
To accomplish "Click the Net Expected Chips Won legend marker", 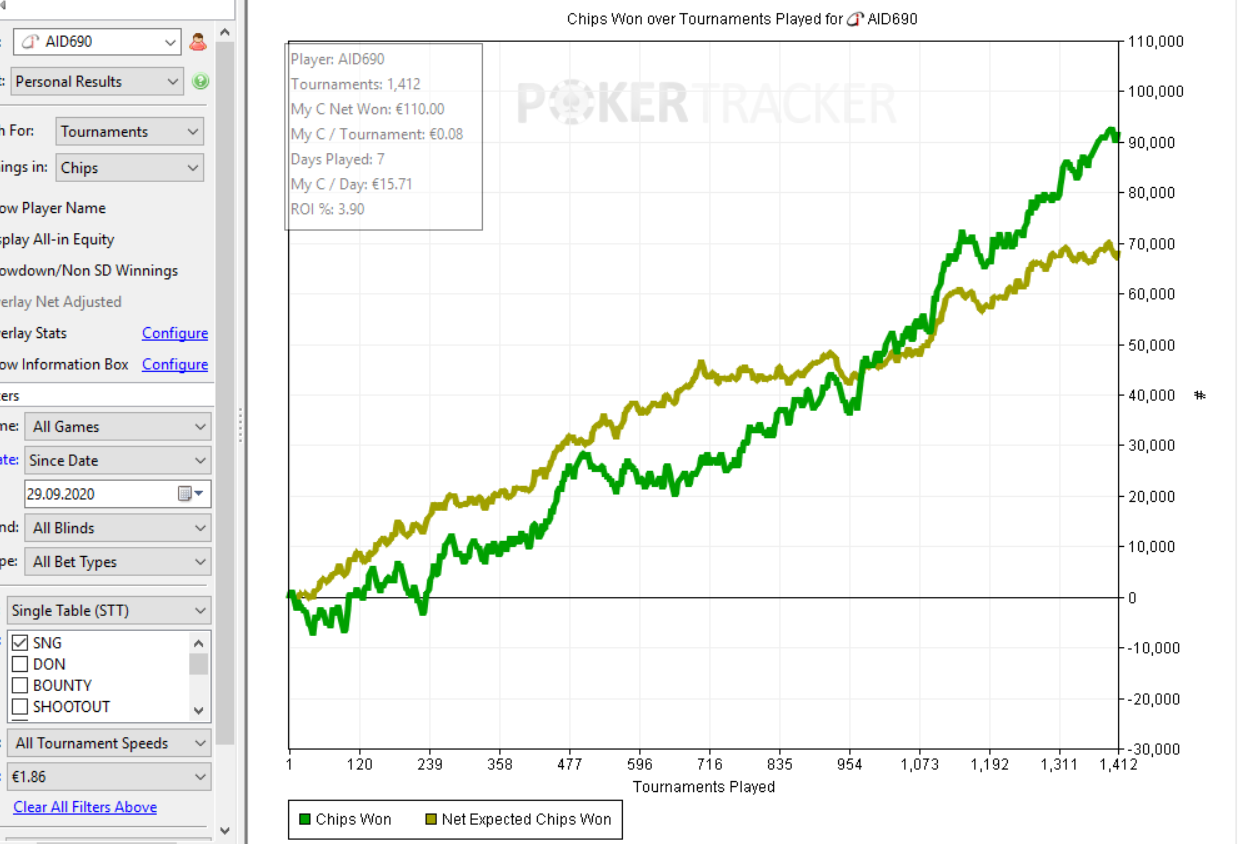I will pyautogui.click(x=430, y=820).
